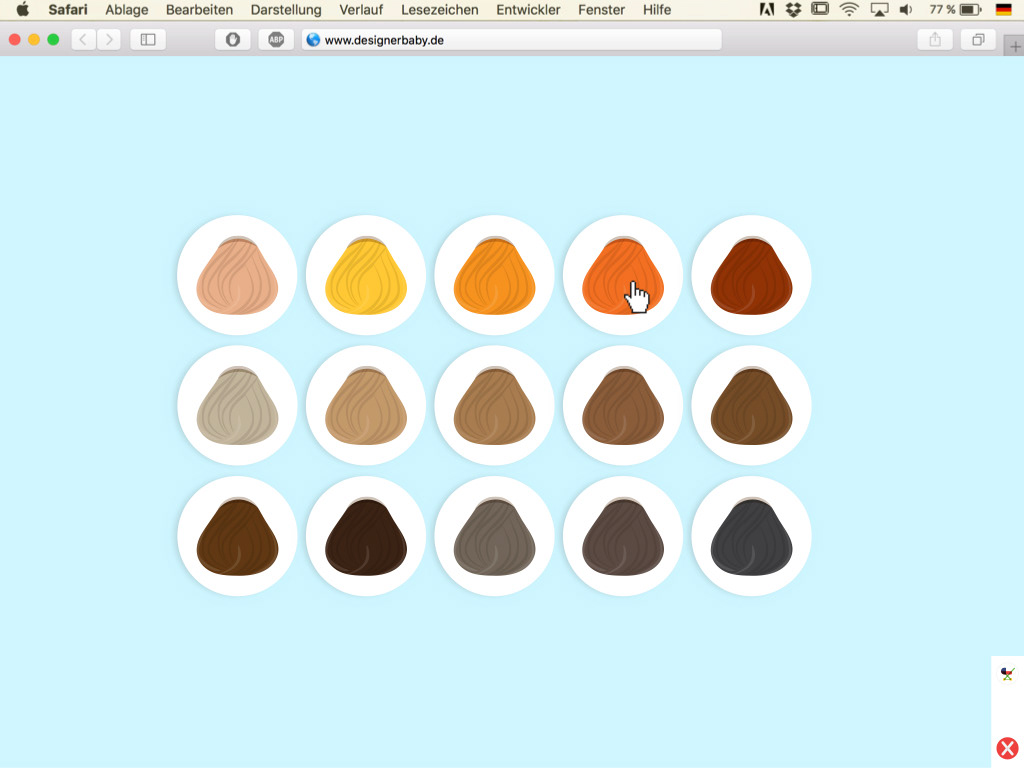This screenshot has width=1024, height=768.
Task: Open the Dropbox menu bar icon
Action: click(793, 10)
